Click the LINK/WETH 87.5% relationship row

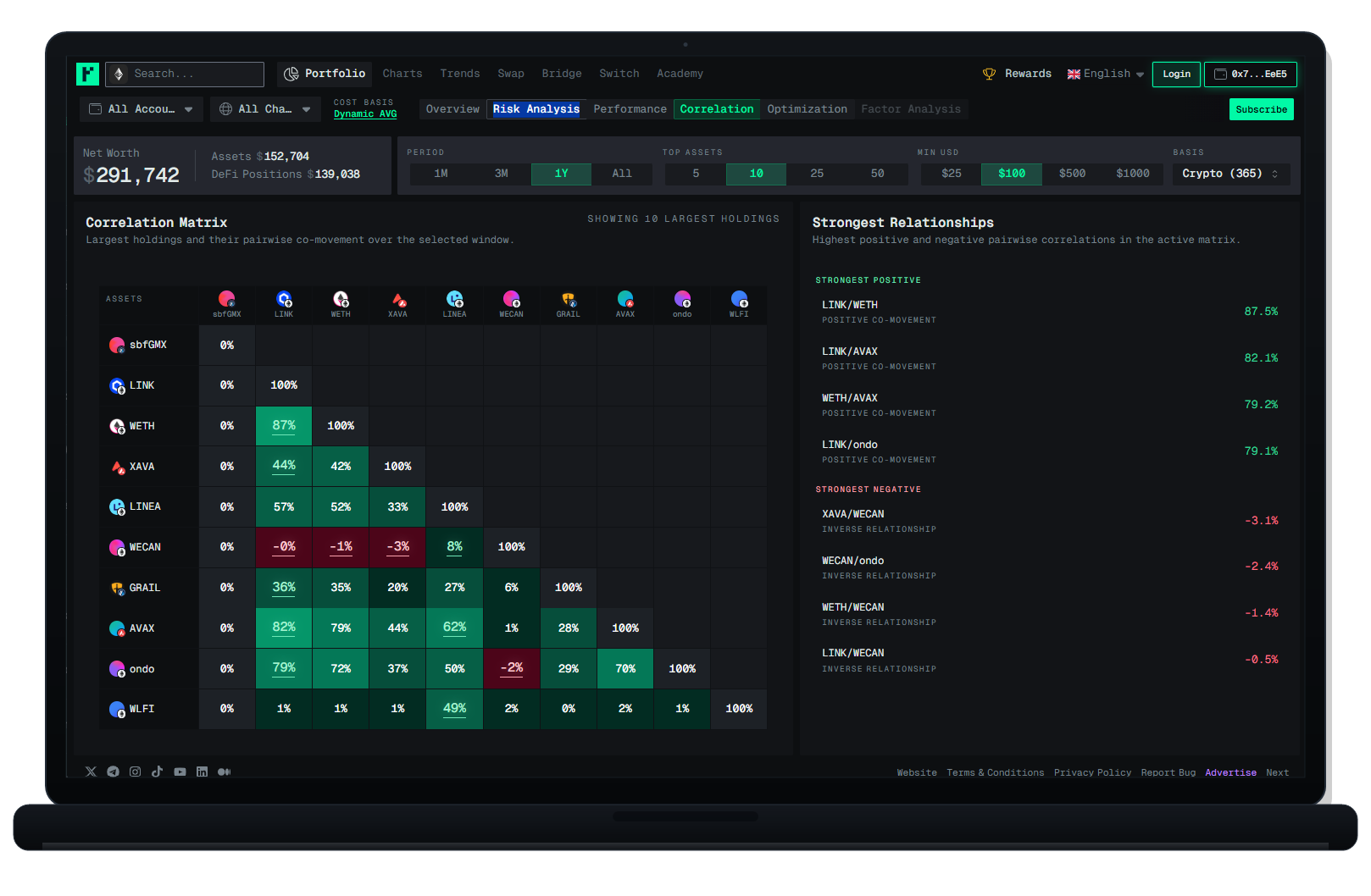tap(1049, 312)
